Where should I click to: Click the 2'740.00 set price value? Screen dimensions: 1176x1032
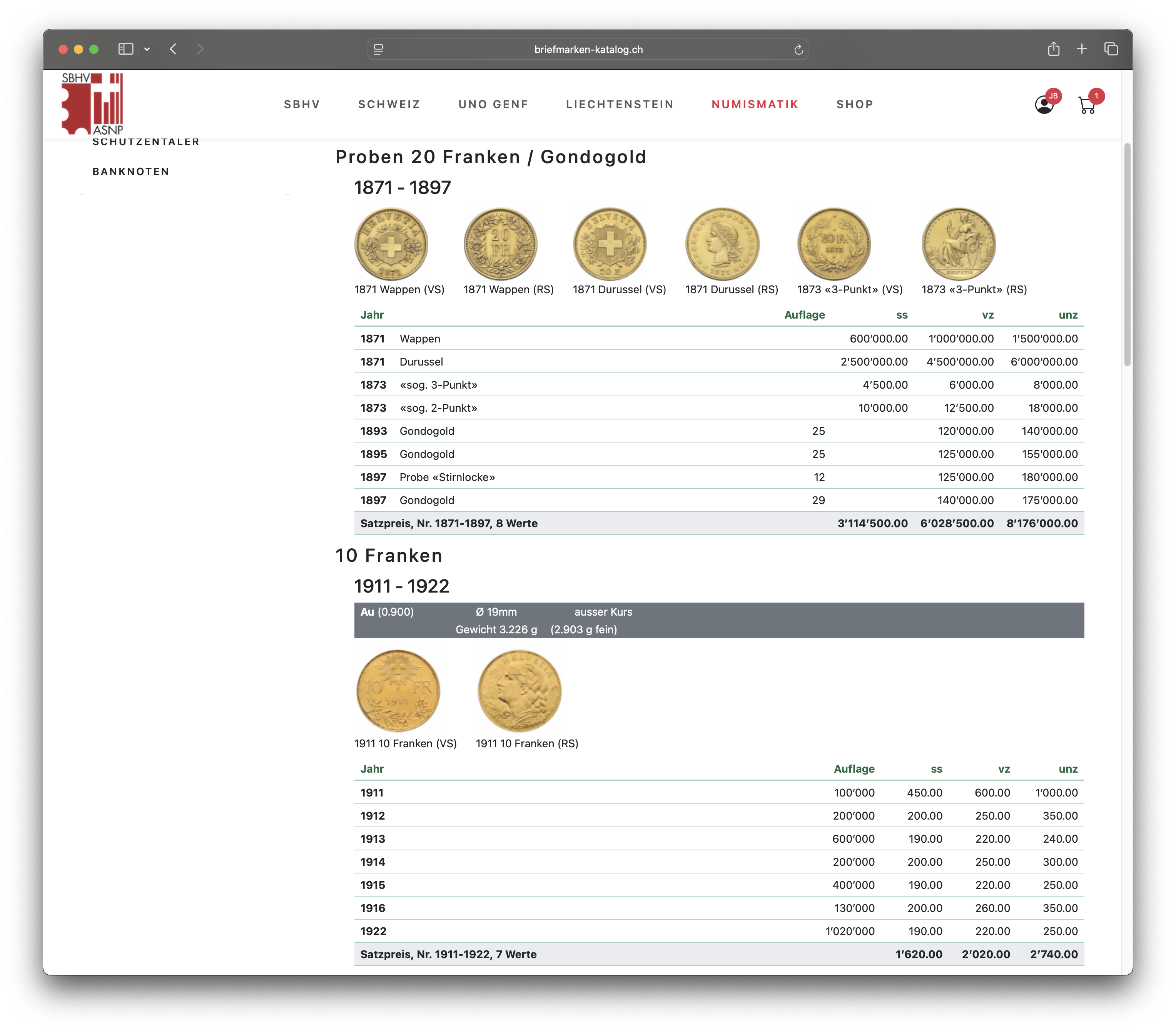click(1054, 954)
